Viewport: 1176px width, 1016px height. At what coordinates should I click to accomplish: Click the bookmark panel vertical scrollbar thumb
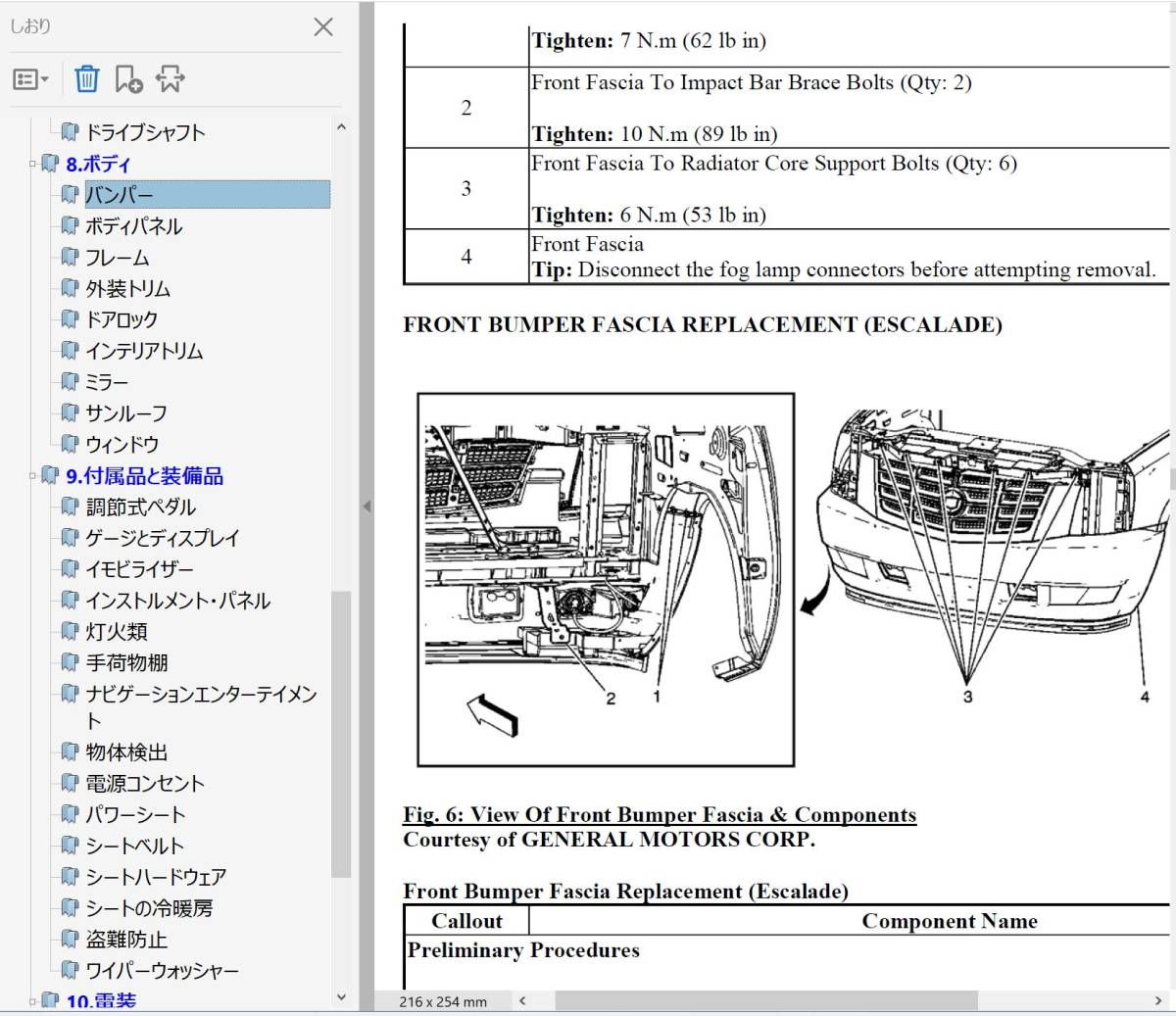(x=341, y=735)
